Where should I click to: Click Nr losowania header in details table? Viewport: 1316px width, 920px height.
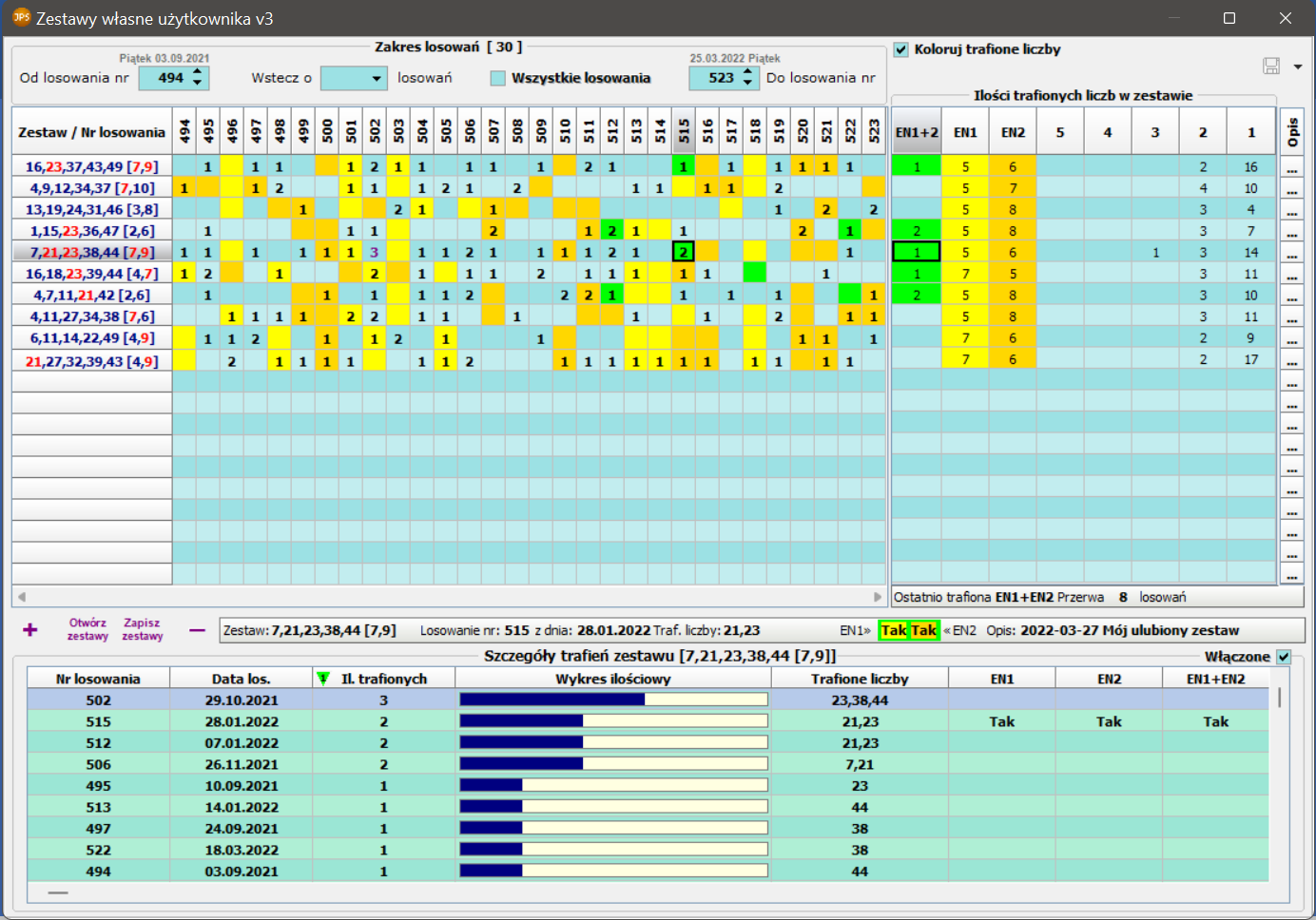pyautogui.click(x=98, y=679)
